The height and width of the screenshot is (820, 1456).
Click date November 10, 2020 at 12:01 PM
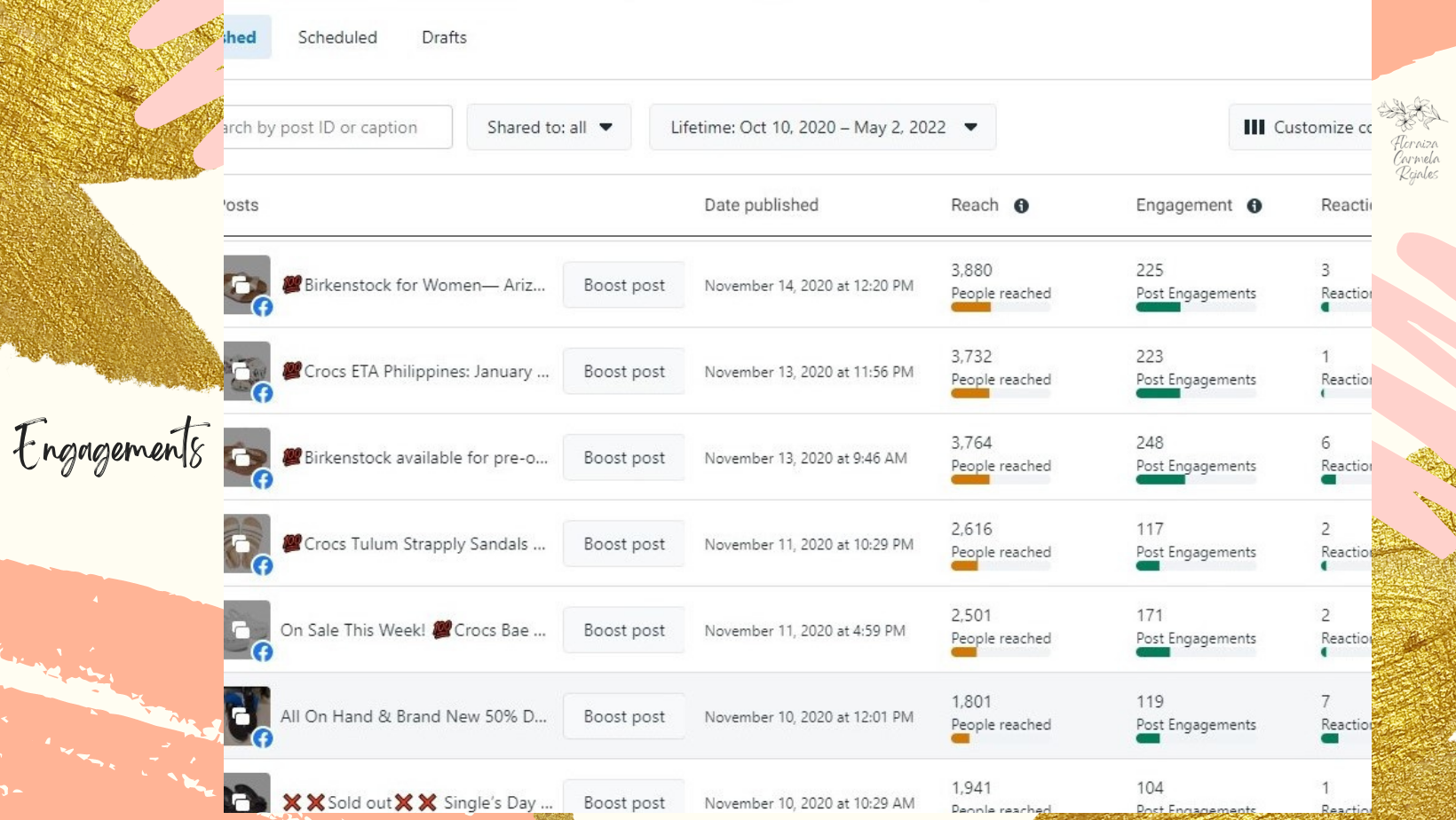[809, 715]
